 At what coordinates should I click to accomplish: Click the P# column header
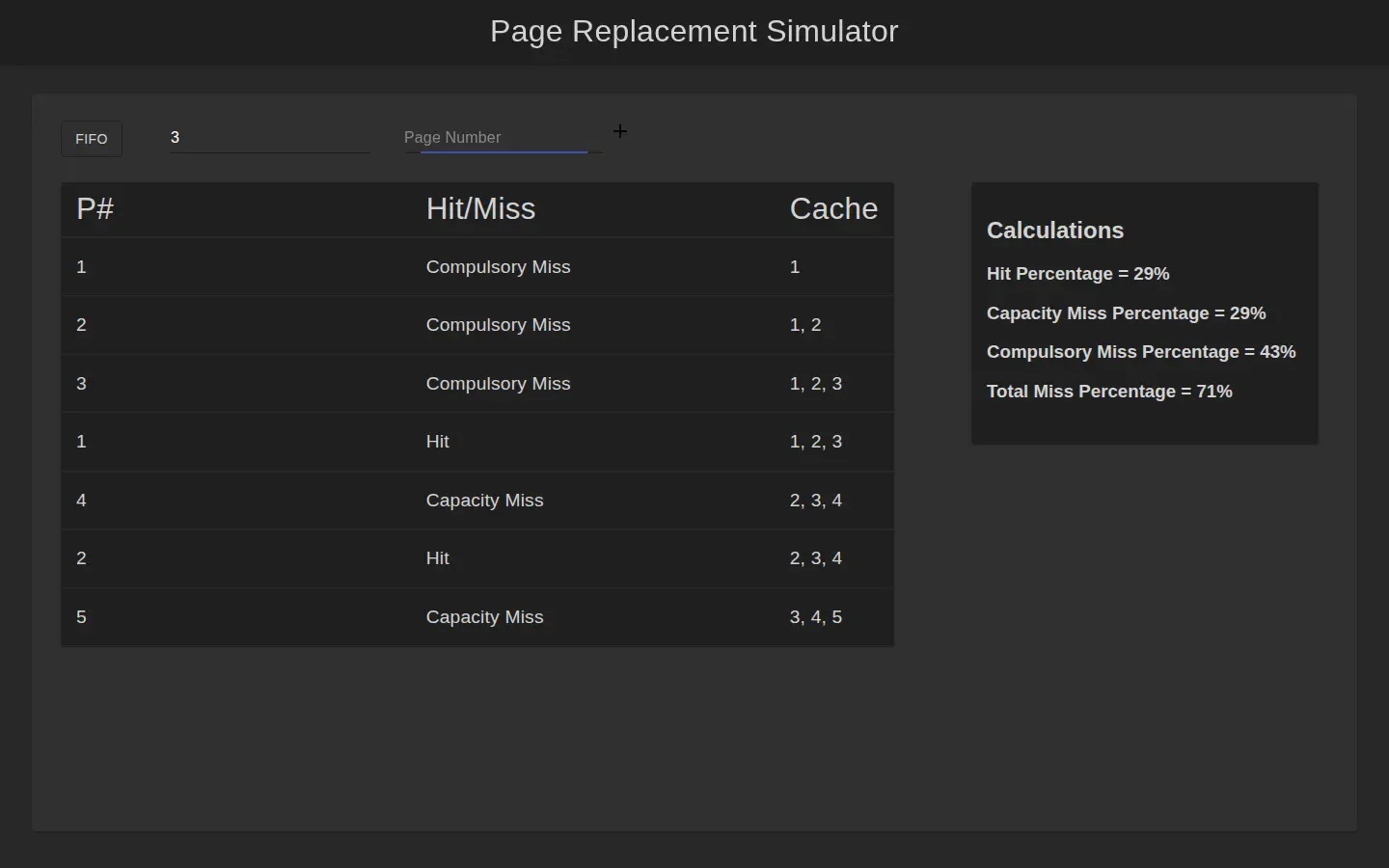(x=95, y=208)
